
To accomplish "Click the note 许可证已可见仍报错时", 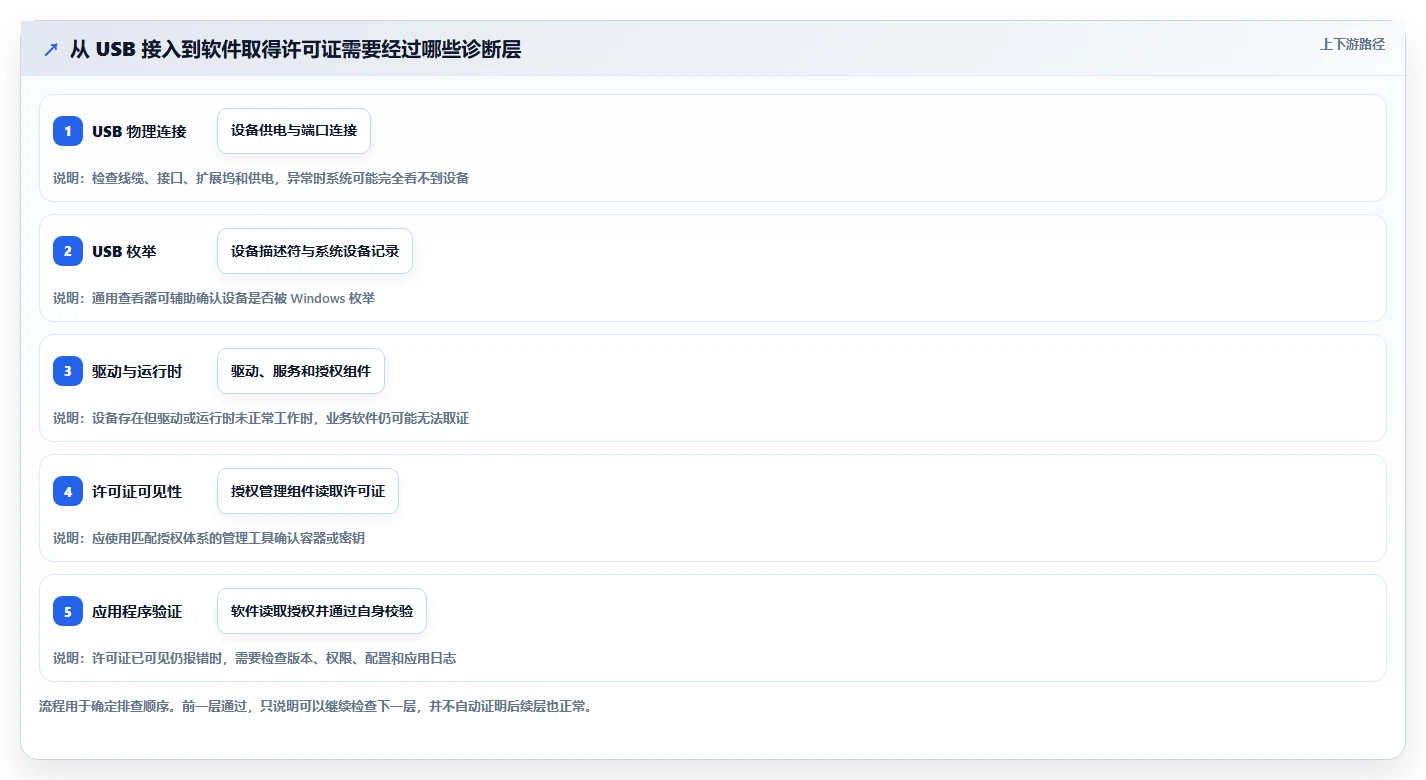I will 255,658.
